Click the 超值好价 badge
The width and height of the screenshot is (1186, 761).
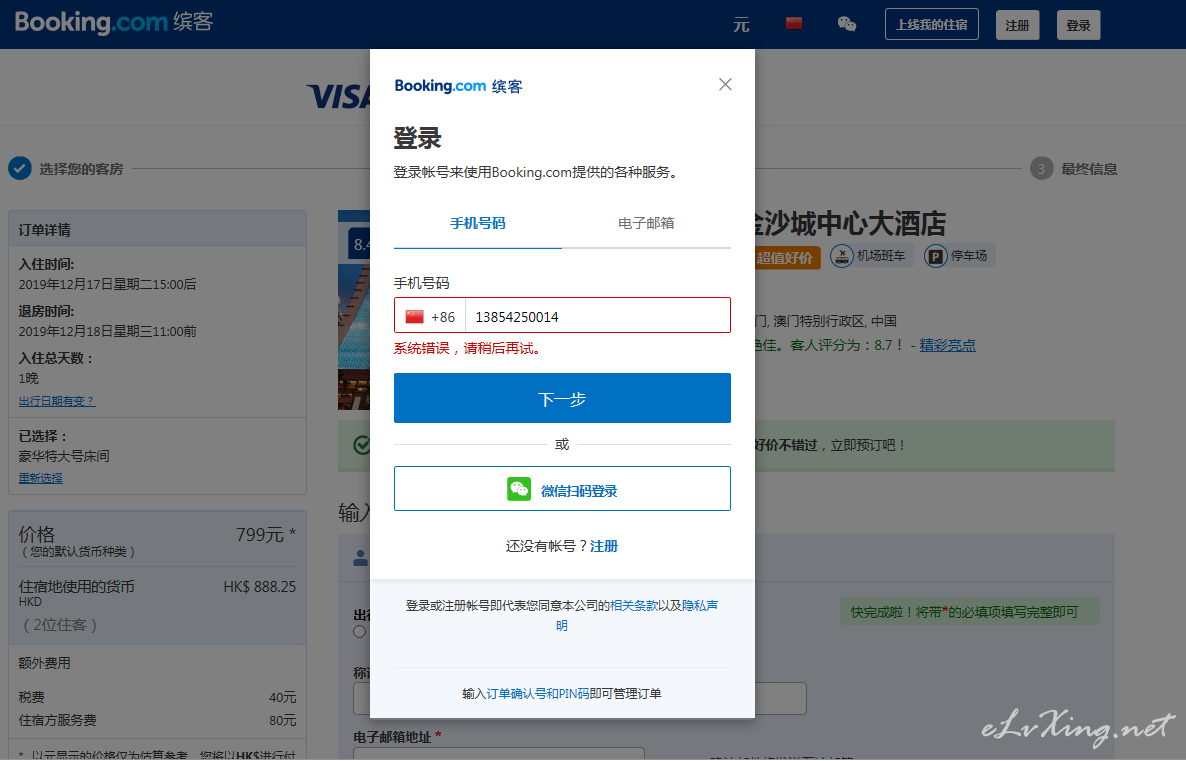[784, 258]
